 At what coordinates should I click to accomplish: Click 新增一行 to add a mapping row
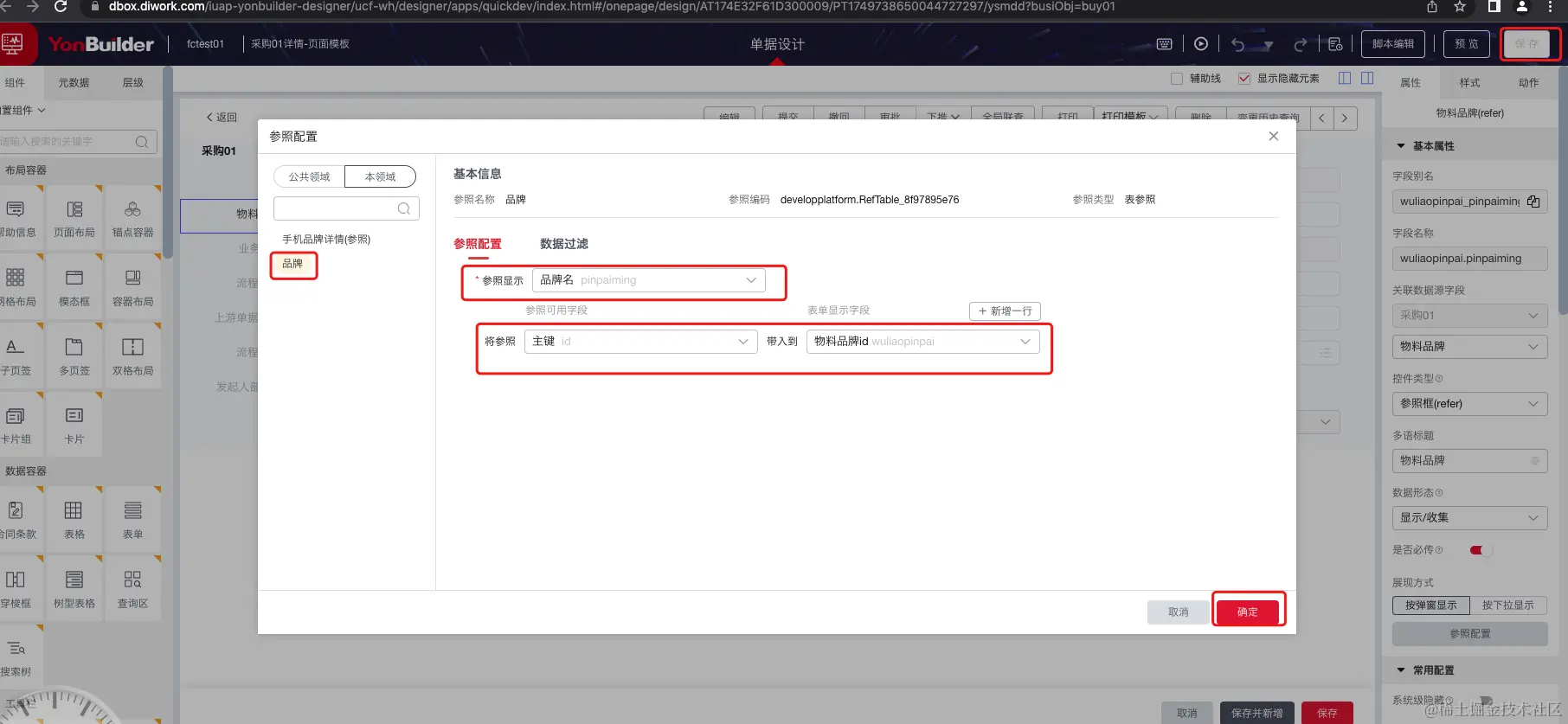[x=1005, y=311]
